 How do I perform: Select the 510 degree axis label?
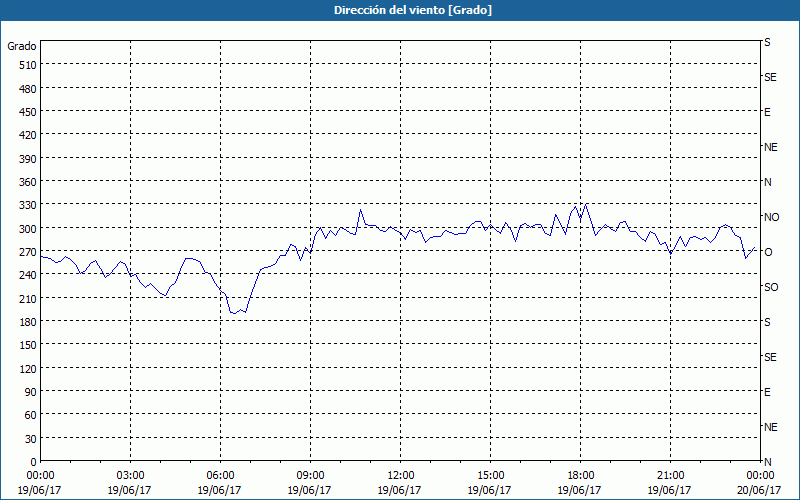28,65
